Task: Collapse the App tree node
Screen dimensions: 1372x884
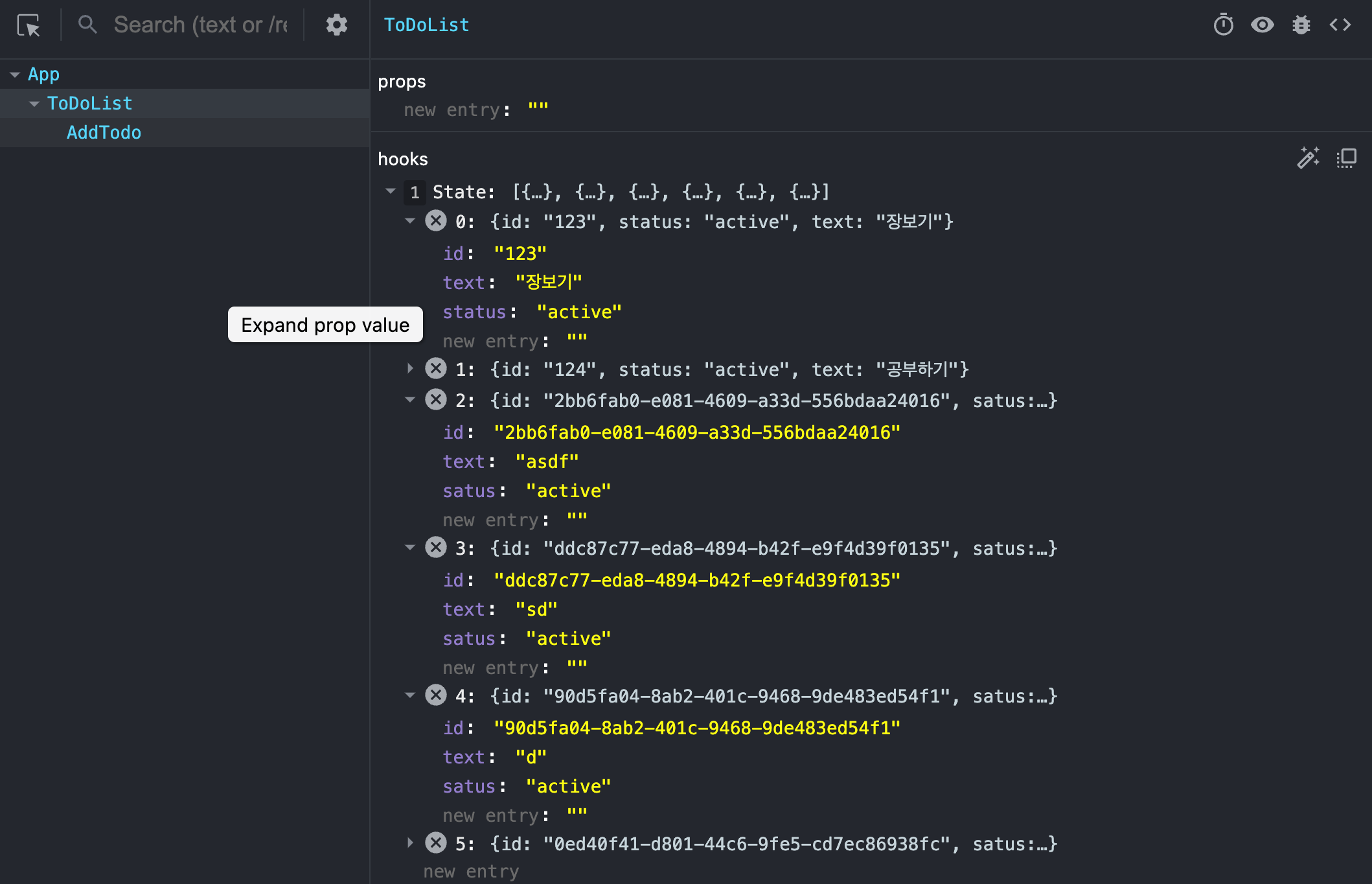Action: [15, 75]
